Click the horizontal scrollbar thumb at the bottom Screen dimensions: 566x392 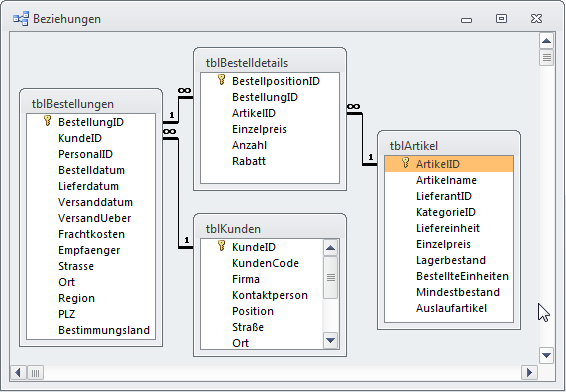(35, 373)
